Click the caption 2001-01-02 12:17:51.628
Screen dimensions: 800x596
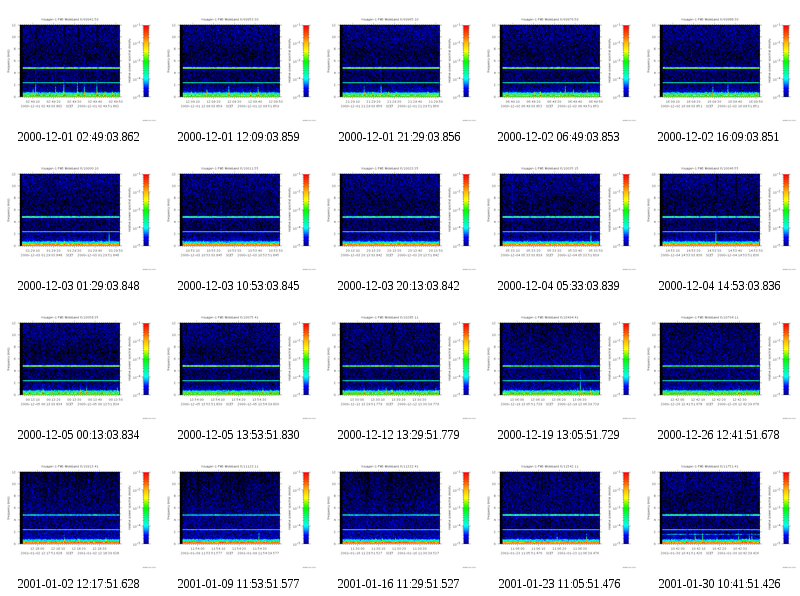coord(79,584)
